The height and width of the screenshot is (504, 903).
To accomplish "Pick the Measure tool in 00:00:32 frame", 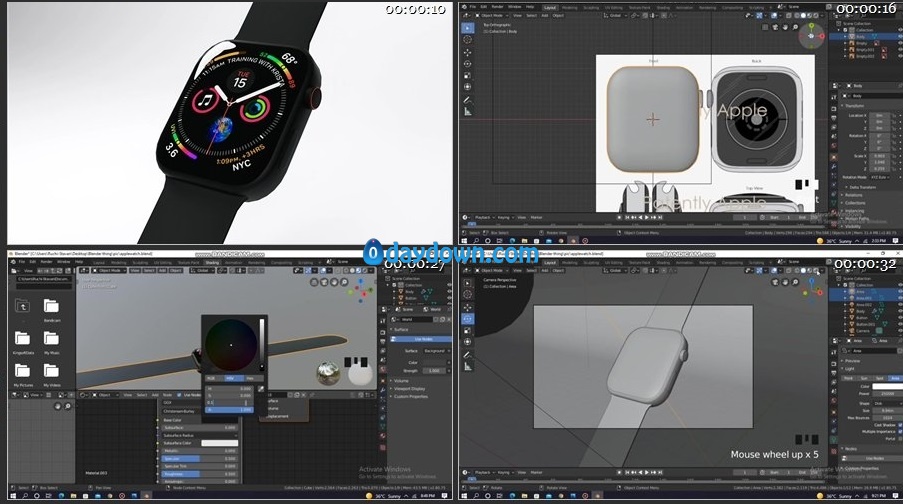I will click(x=468, y=366).
